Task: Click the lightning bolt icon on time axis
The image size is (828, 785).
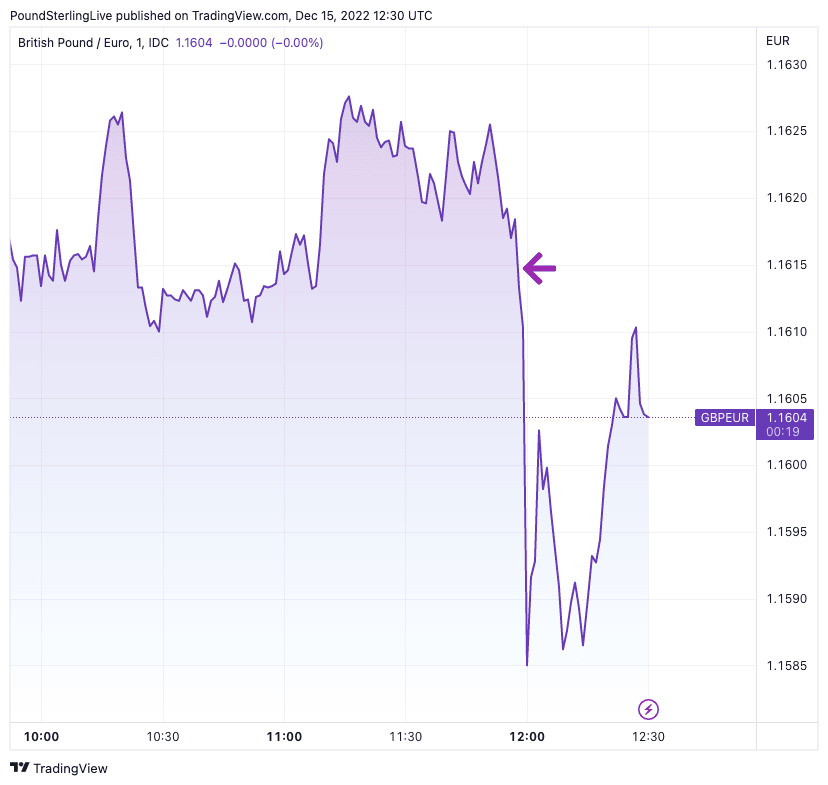Action: 649,710
